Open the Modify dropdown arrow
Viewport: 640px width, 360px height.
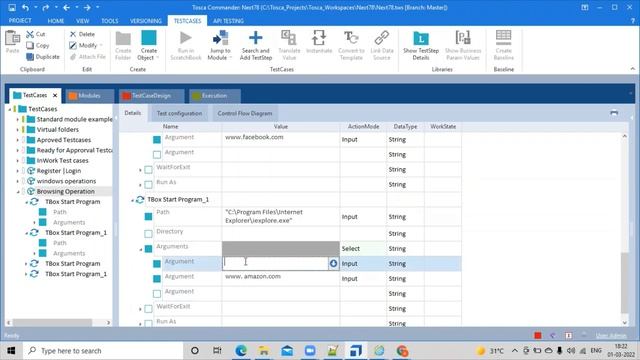(101, 45)
